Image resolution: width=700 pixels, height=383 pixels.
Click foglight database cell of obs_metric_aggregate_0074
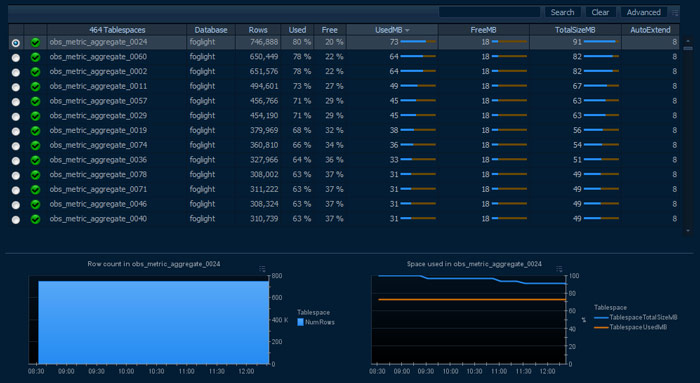[202, 145]
